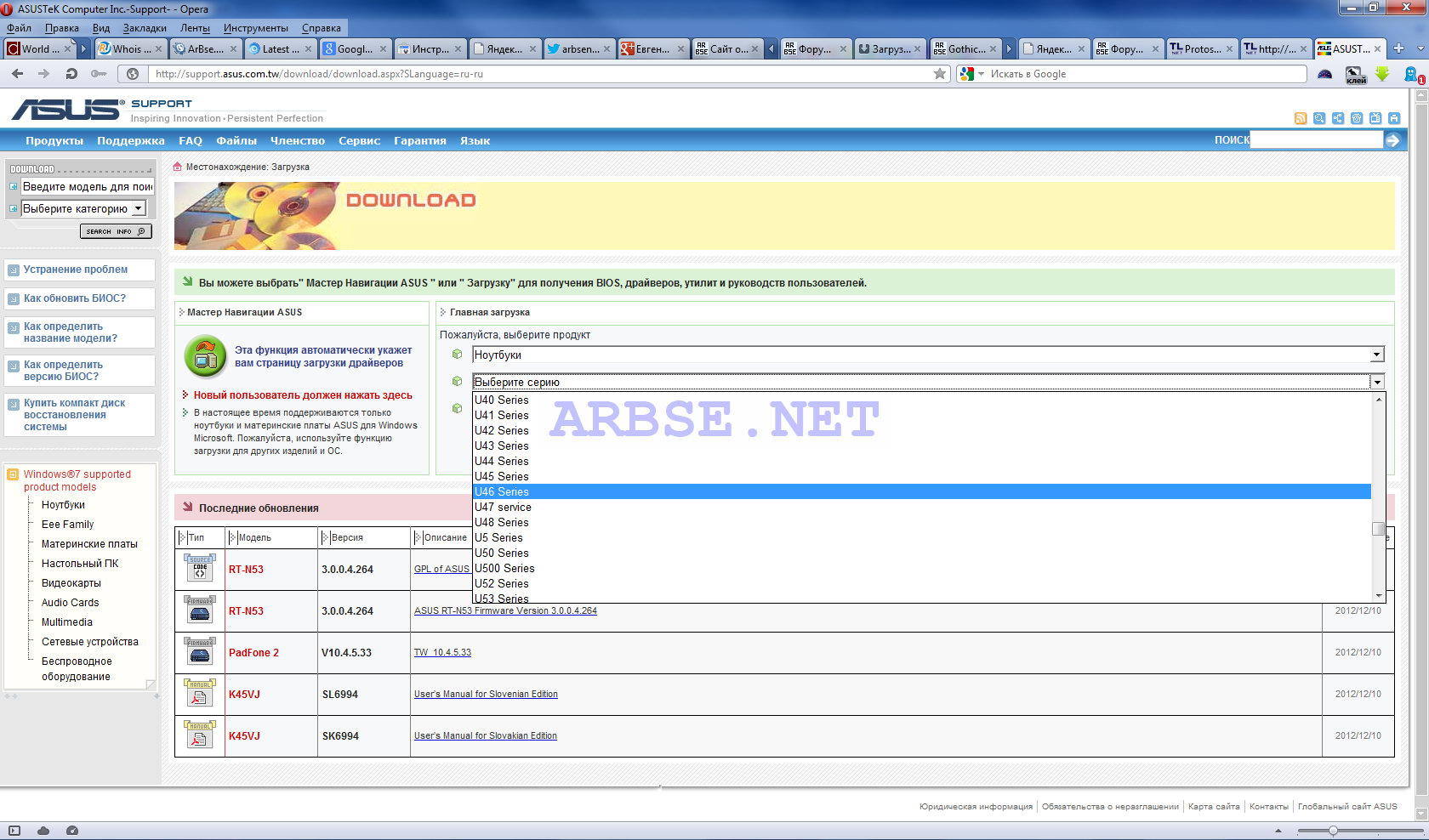Expand the tab stack arrow after Gothic tab
1429x840 pixels.
(x=1009, y=48)
